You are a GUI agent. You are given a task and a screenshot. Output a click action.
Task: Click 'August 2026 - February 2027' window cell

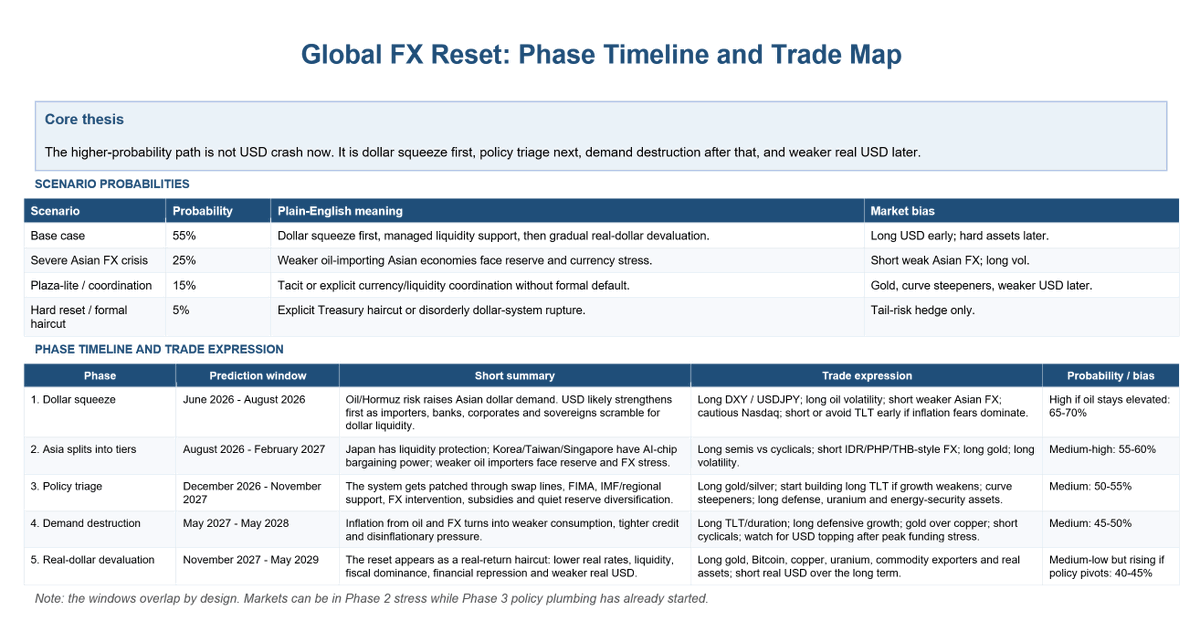pyautogui.click(x=258, y=456)
